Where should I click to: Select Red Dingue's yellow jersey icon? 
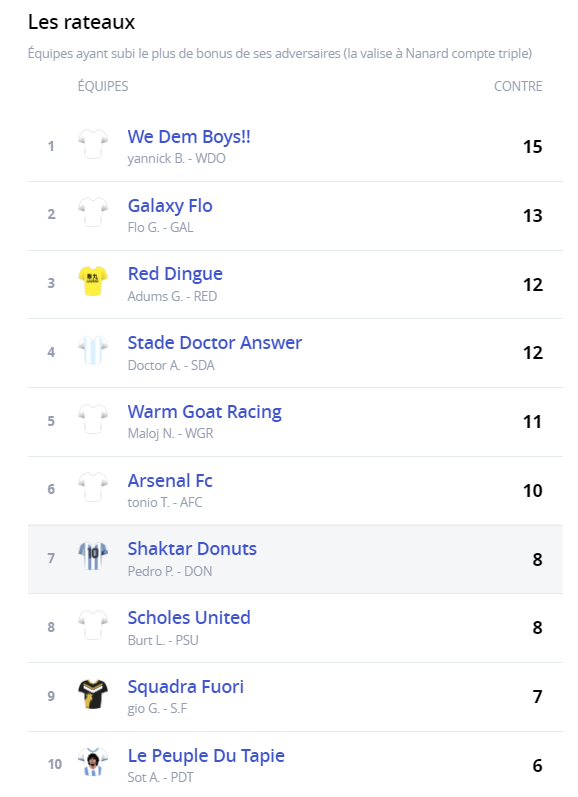(93, 281)
